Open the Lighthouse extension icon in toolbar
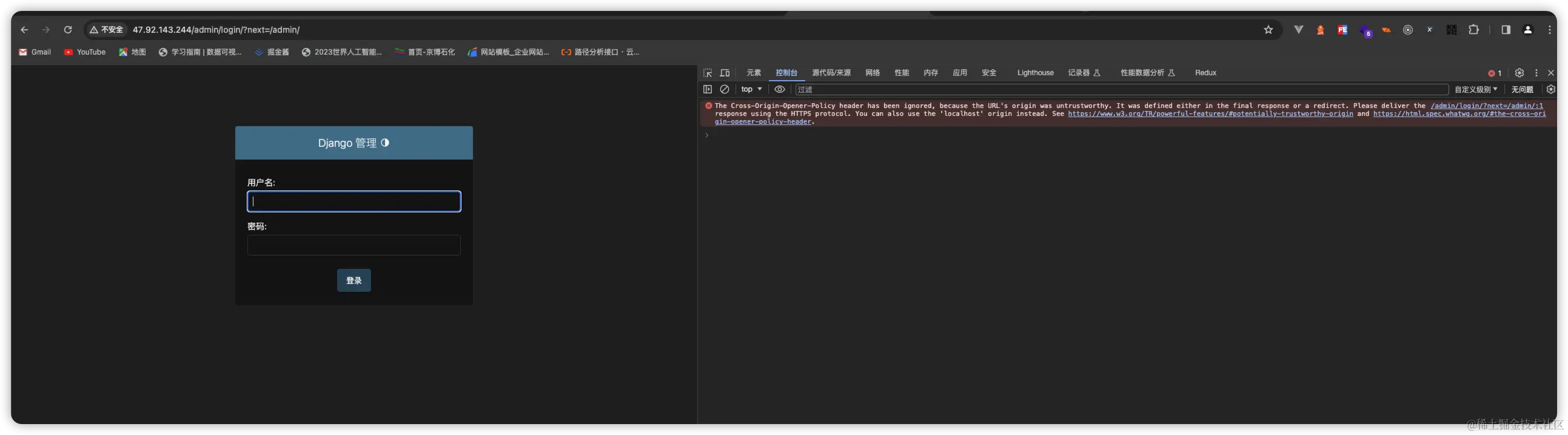 (x=1320, y=30)
